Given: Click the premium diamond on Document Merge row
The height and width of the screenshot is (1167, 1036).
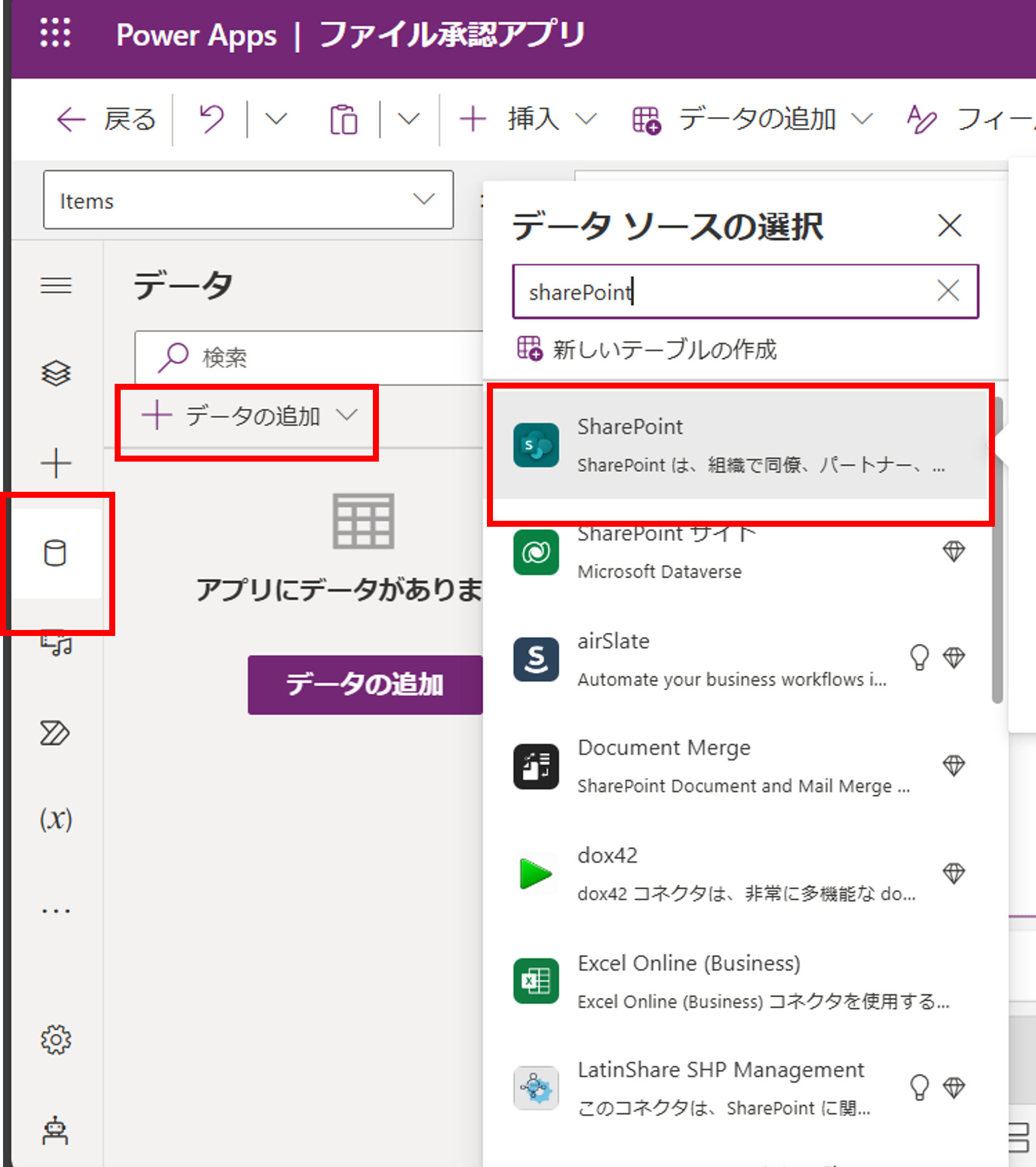Looking at the screenshot, I should coord(953,765).
